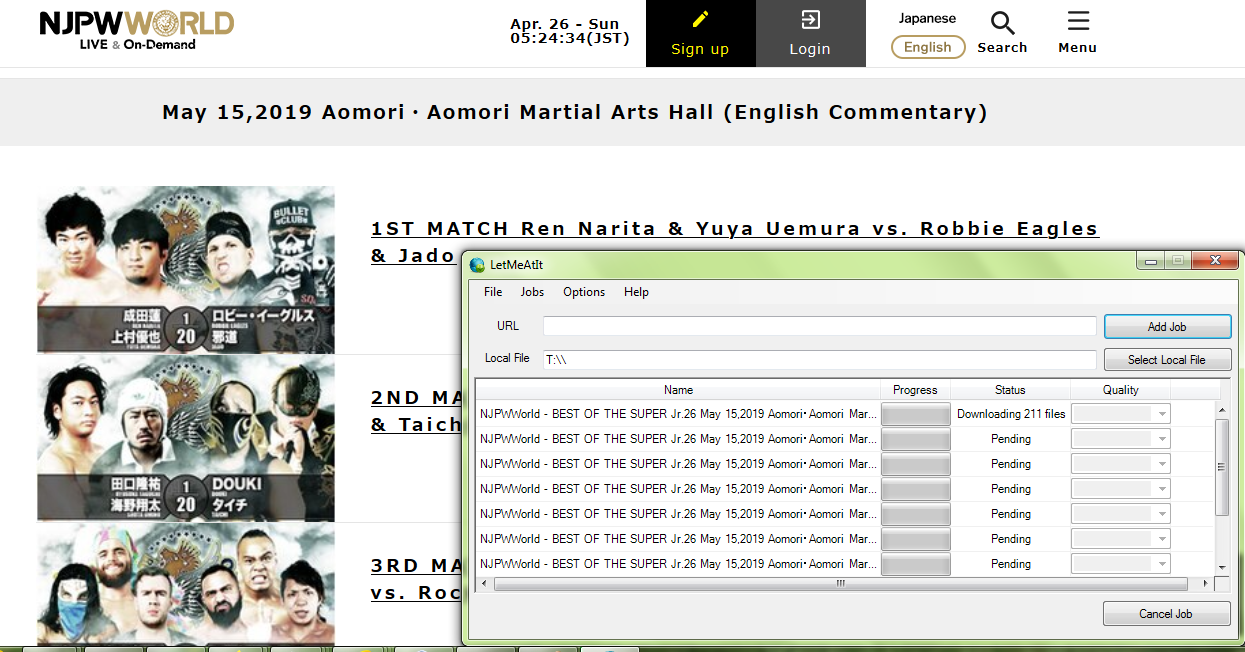Click Select Local File button
The image size is (1245, 652).
[x=1166, y=360]
